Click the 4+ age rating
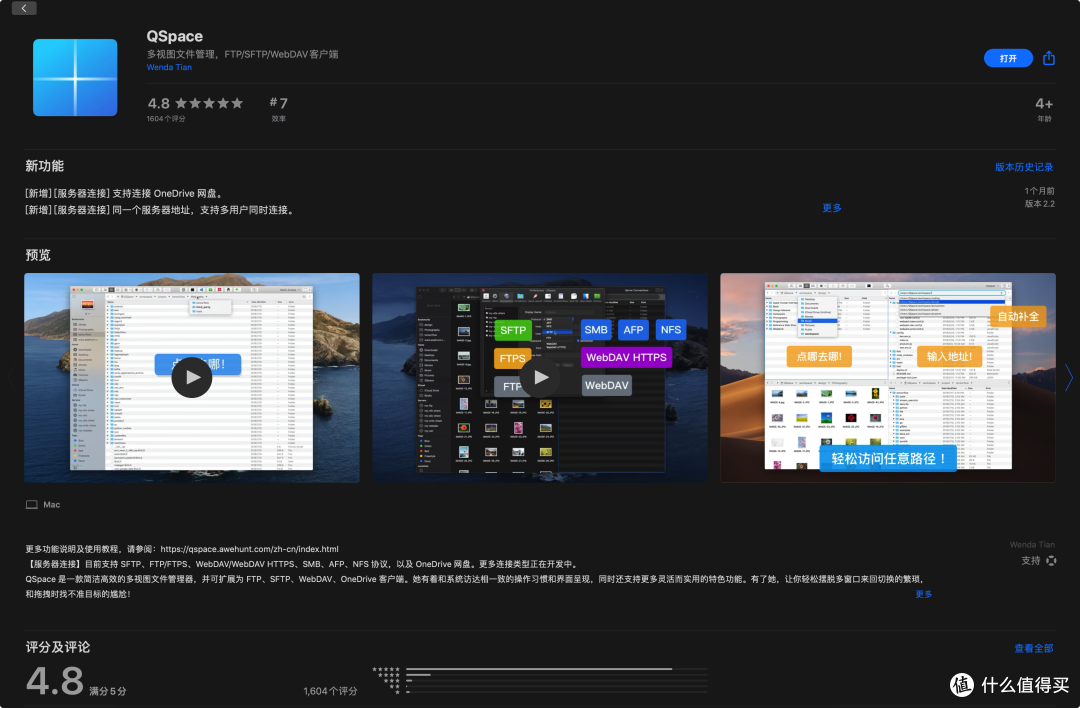The height and width of the screenshot is (708, 1080). click(x=1043, y=109)
